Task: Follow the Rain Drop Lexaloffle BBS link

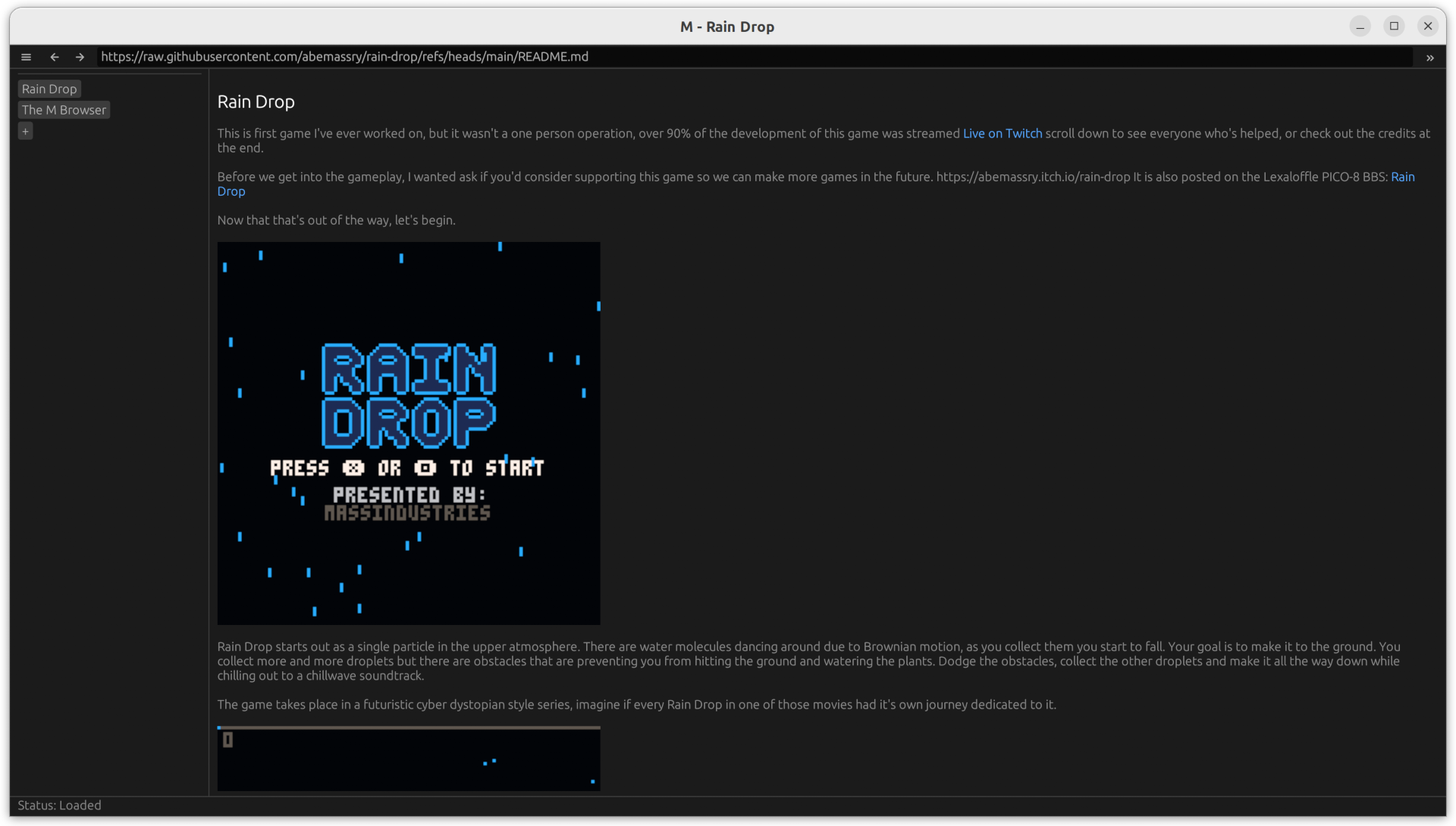Action: coord(231,191)
